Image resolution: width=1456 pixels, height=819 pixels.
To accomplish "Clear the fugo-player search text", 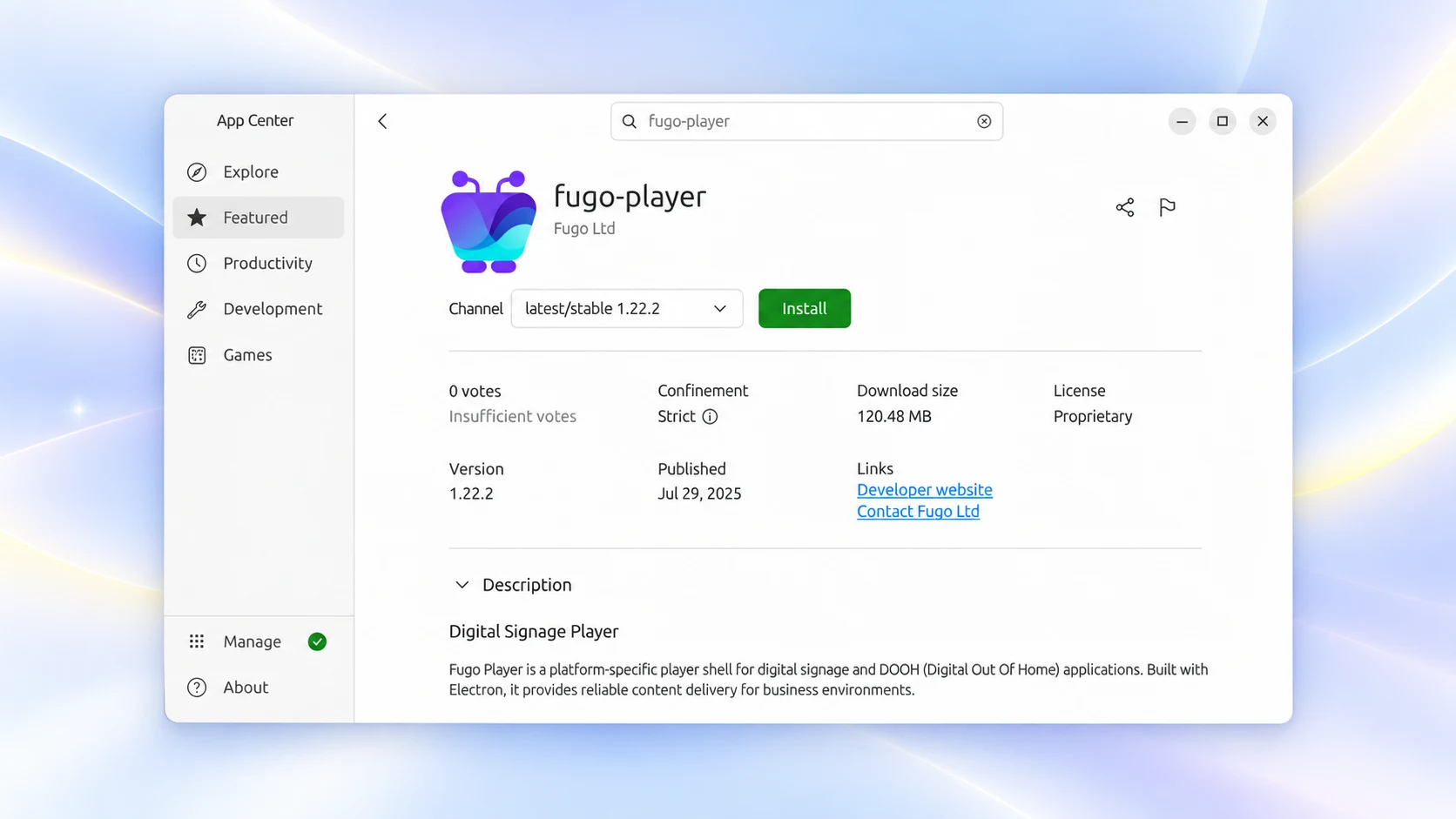I will click(984, 121).
